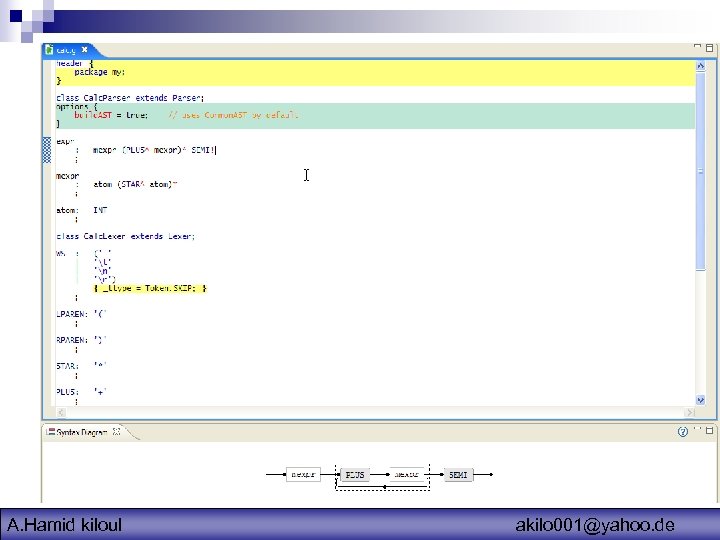Open the Syntax Diagram tab
Screen dimensions: 720x540
point(82,432)
